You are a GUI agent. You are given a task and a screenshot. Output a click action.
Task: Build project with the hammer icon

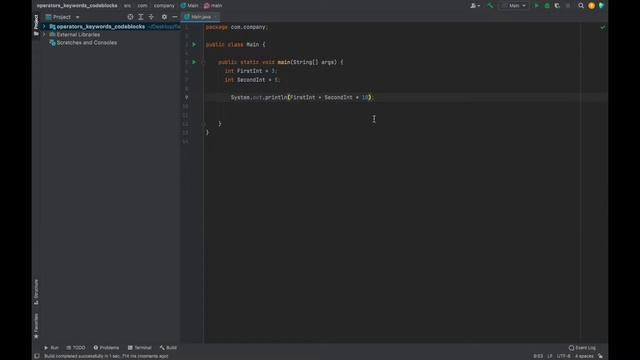pyautogui.click(x=490, y=6)
